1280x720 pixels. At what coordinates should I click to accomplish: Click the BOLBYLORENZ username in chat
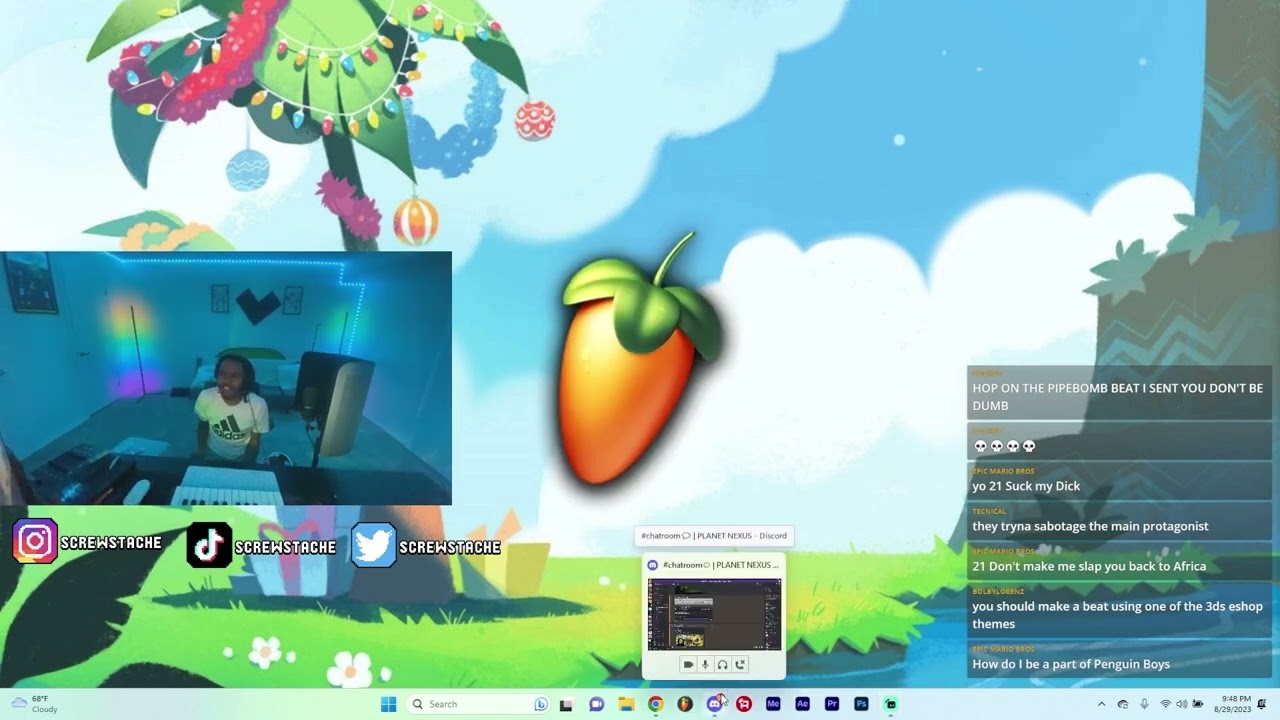pos(996,591)
